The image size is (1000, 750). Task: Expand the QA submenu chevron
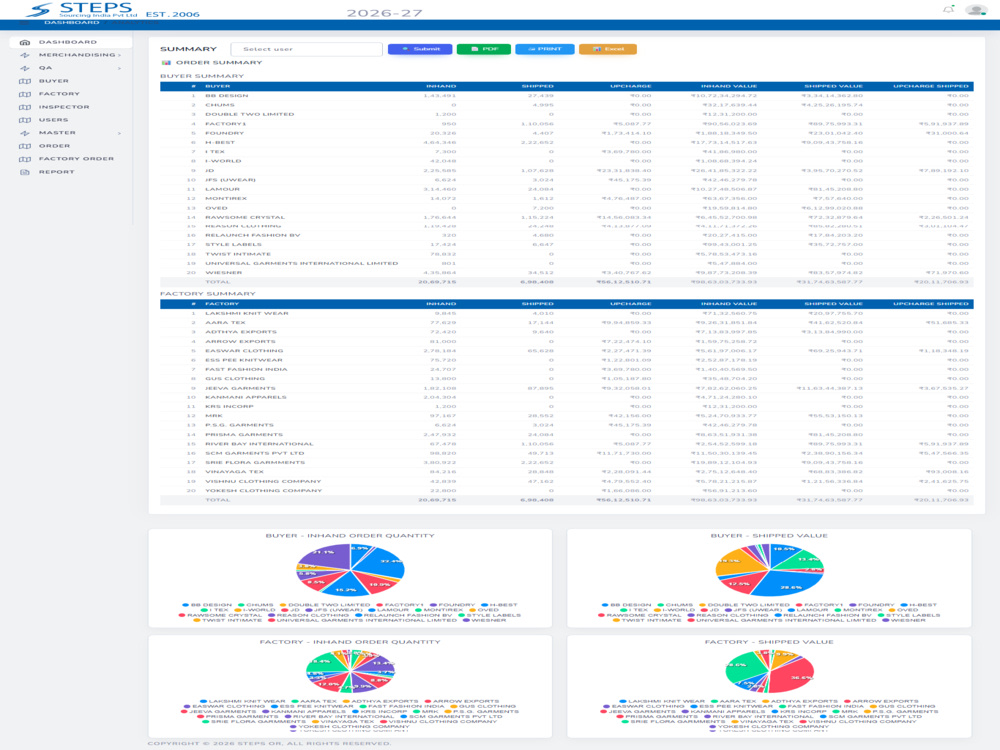tap(119, 68)
